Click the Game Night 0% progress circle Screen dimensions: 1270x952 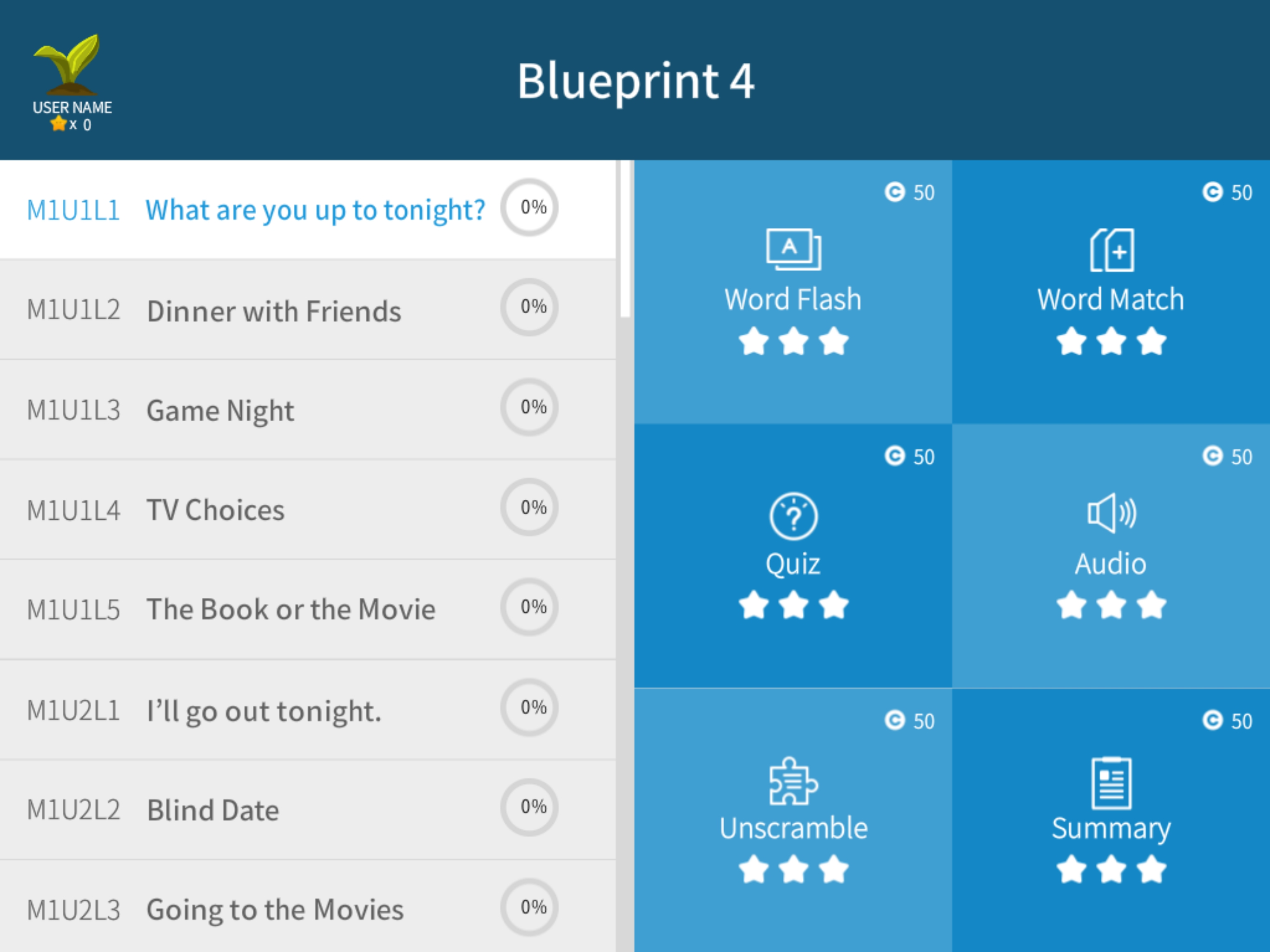click(529, 407)
